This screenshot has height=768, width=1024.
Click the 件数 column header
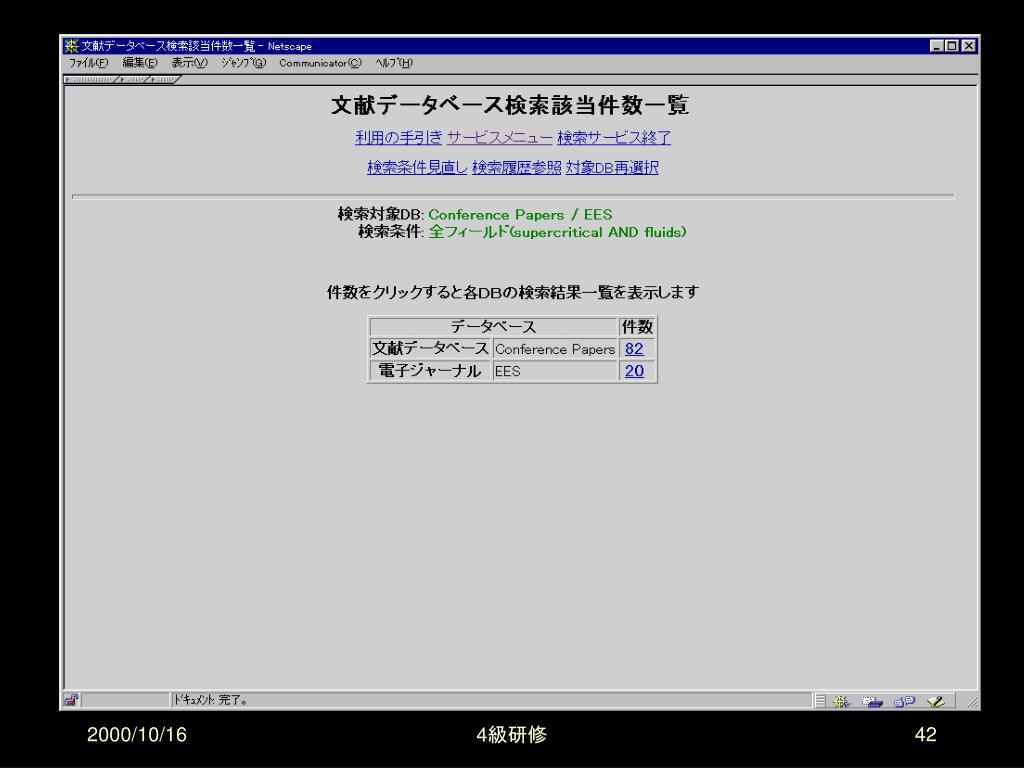637,327
